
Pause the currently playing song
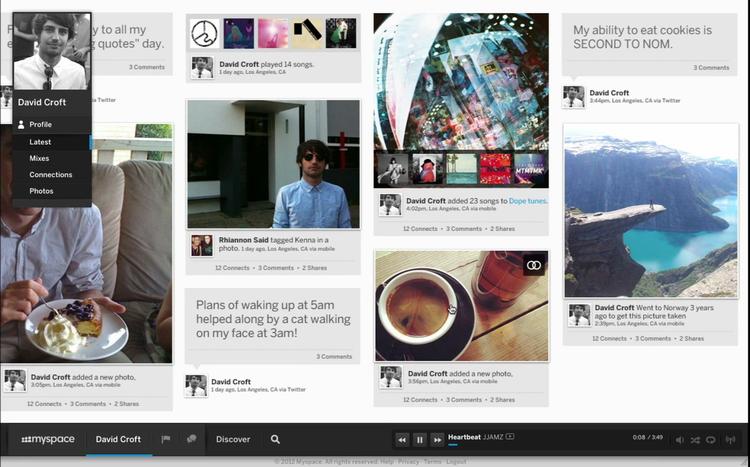pos(420,439)
